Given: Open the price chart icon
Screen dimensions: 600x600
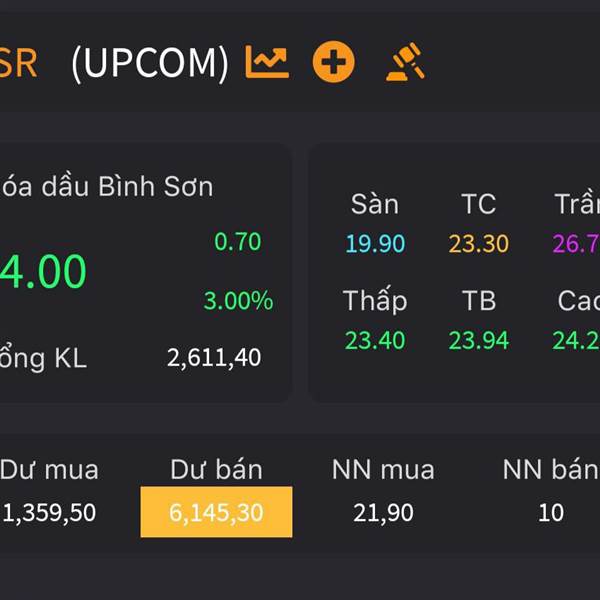Looking at the screenshot, I should 267,62.
